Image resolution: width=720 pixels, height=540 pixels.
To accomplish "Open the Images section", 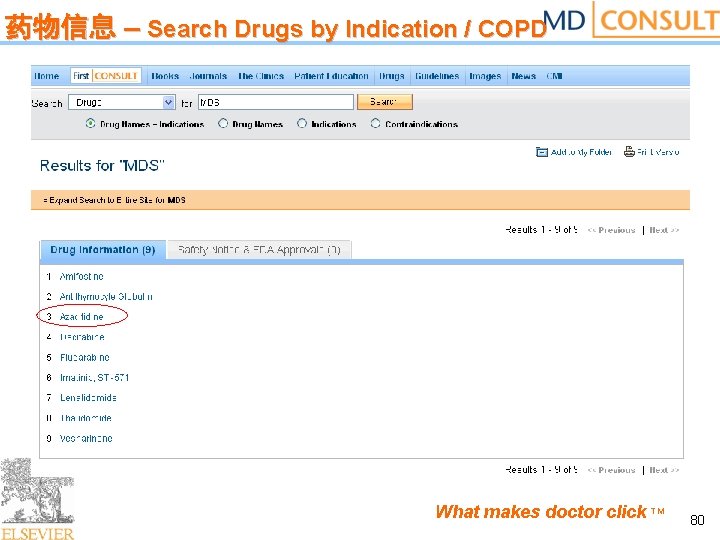I will (485, 76).
